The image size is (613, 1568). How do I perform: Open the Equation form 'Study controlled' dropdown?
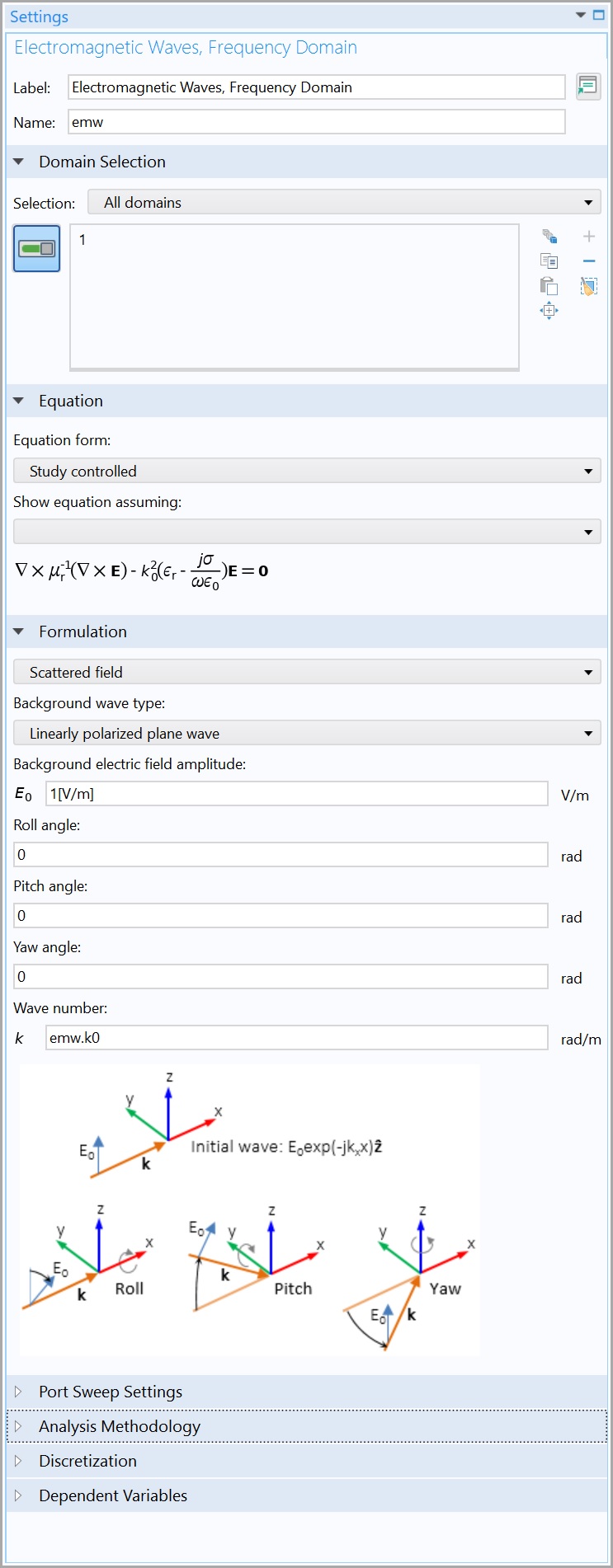307,472
